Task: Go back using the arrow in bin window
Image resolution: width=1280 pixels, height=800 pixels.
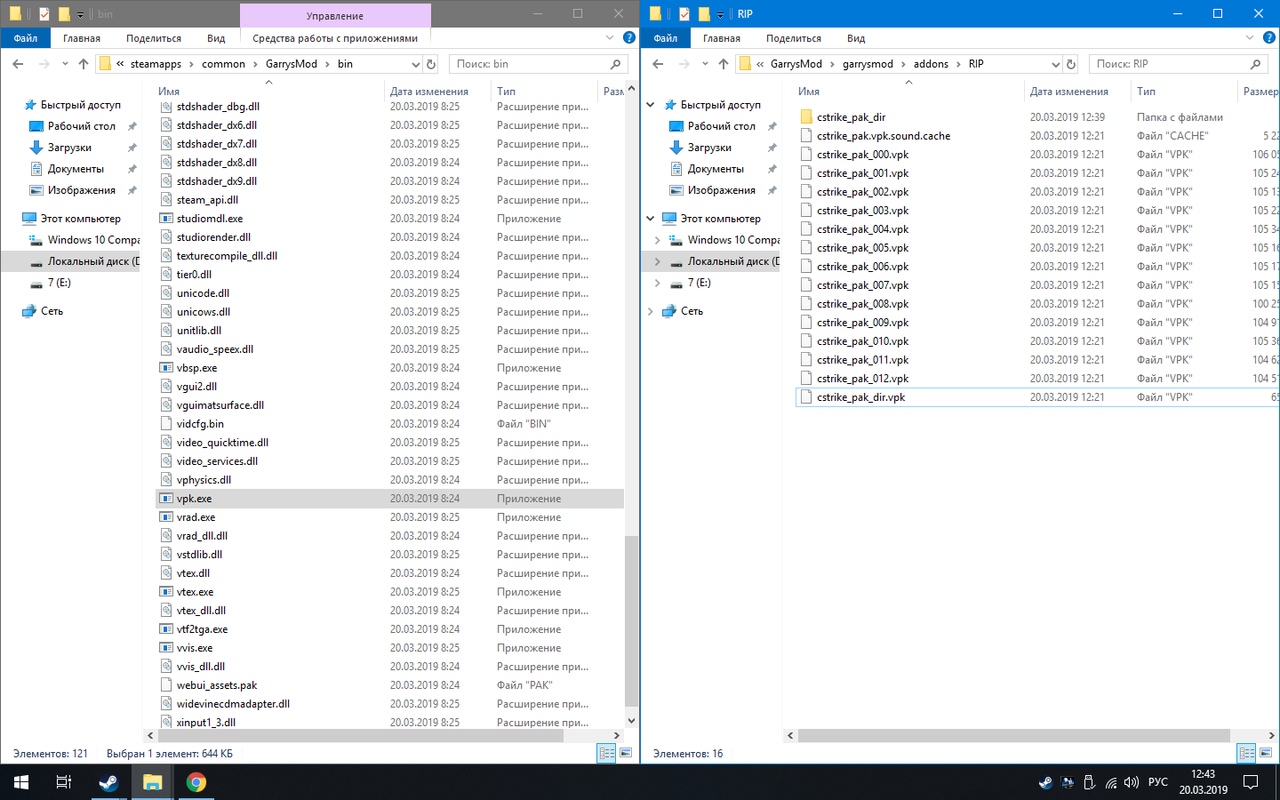Action: click(x=19, y=64)
